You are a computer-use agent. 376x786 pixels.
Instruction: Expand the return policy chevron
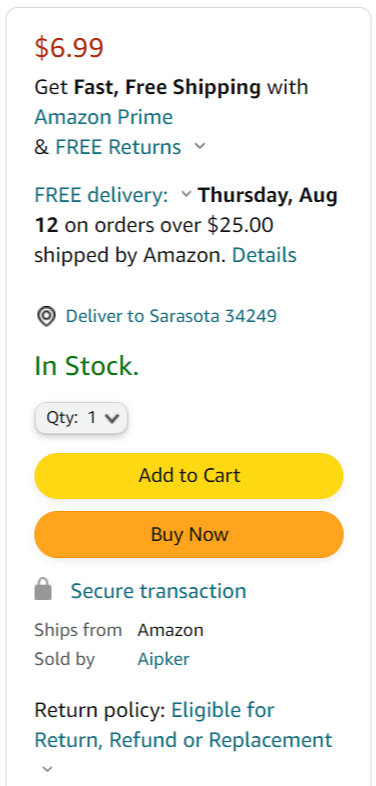coord(47,768)
